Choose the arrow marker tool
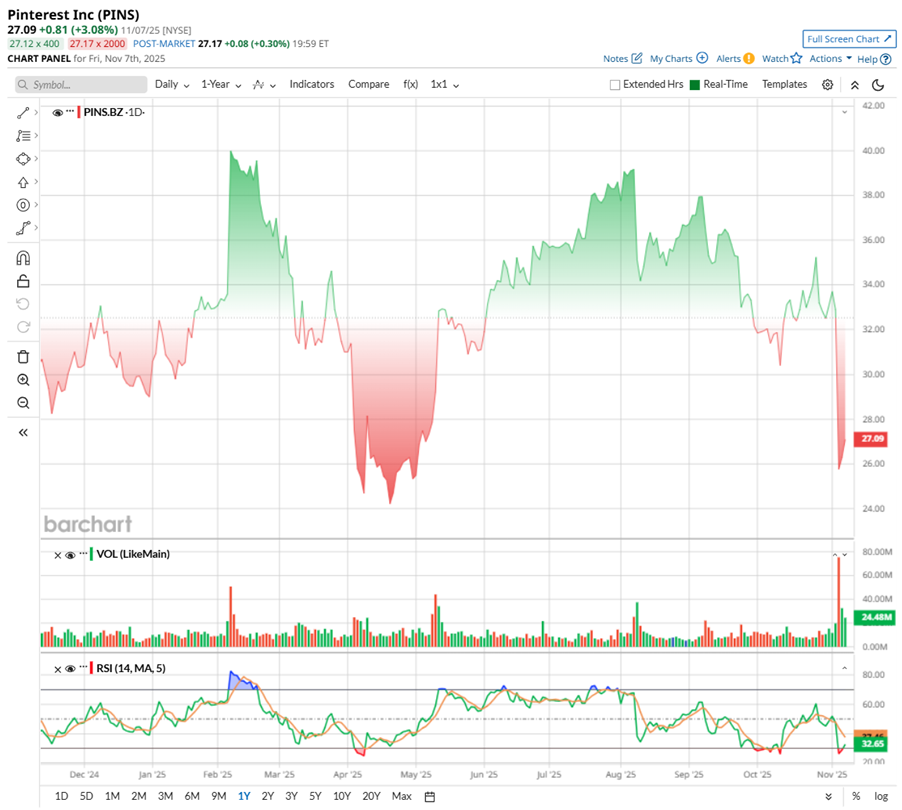Screen dimensions: 902x810 [x=23, y=182]
